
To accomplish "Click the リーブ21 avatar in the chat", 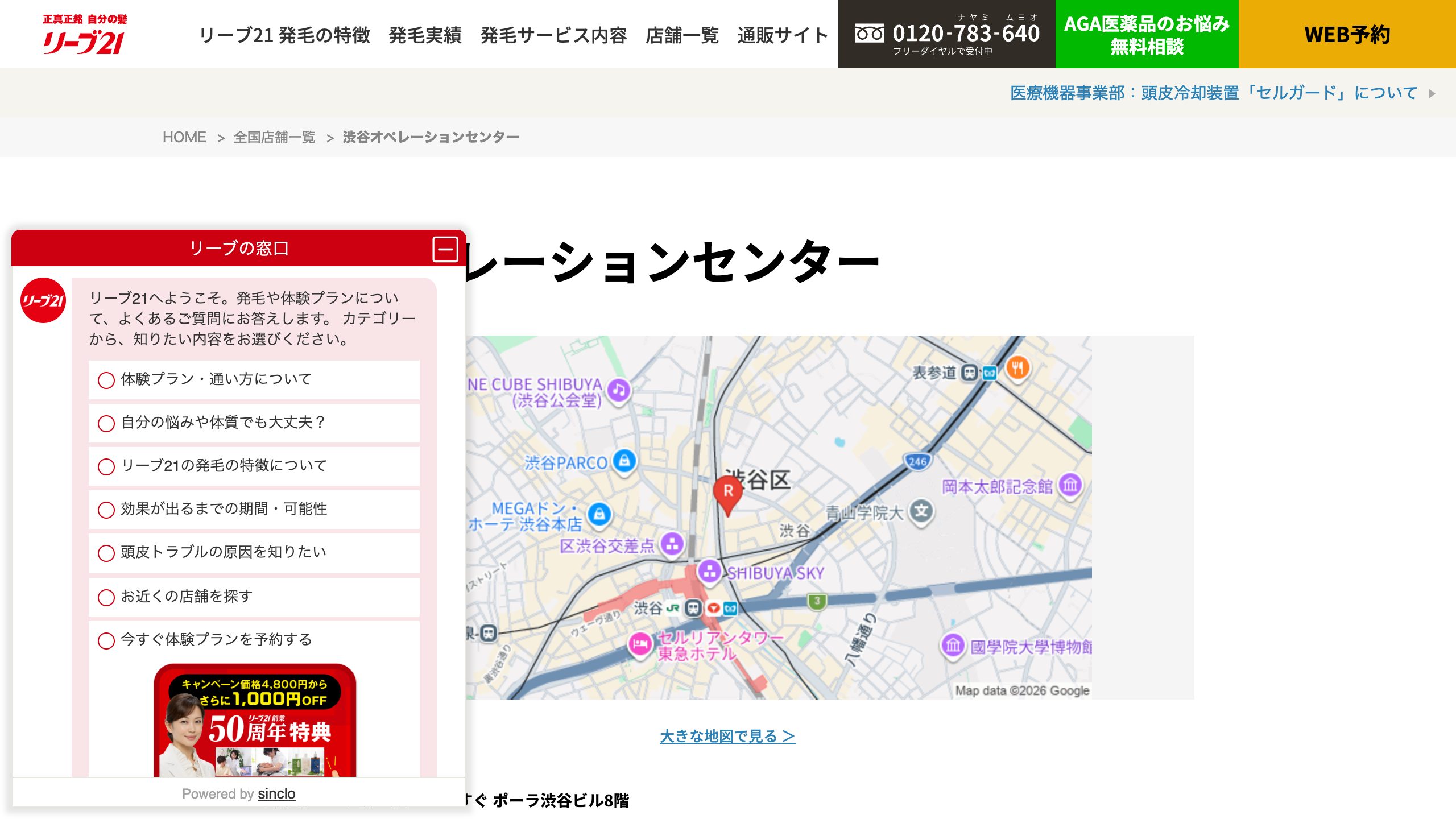I will tap(43, 300).
